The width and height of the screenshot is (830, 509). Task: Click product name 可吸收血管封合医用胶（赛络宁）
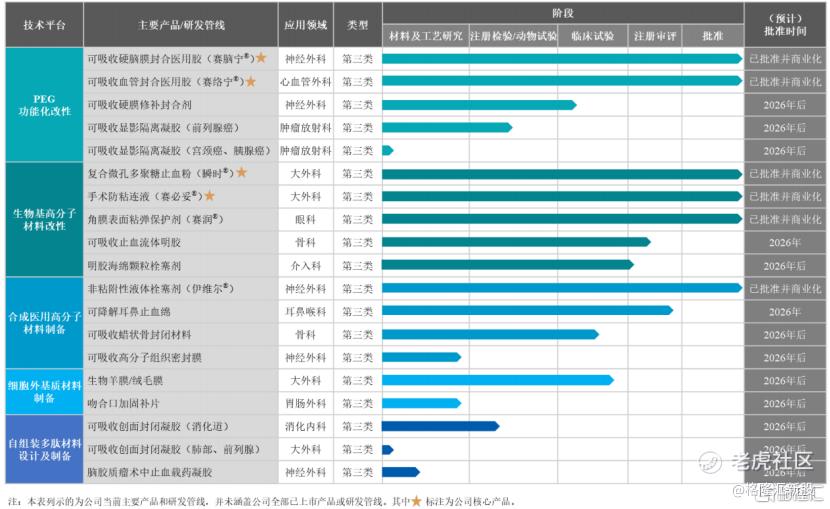click(166, 81)
